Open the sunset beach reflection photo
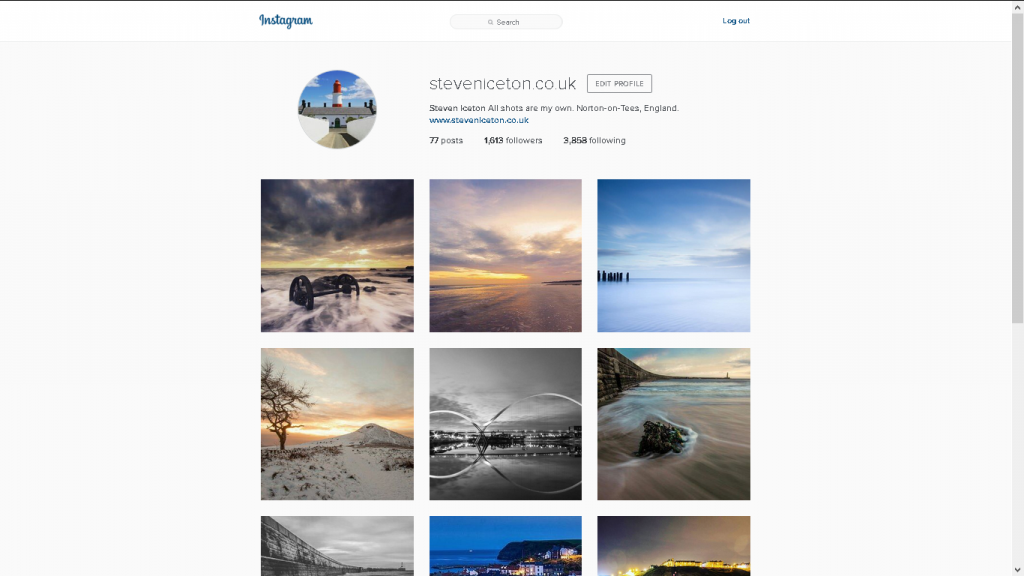This screenshot has width=1024, height=576. click(505, 255)
